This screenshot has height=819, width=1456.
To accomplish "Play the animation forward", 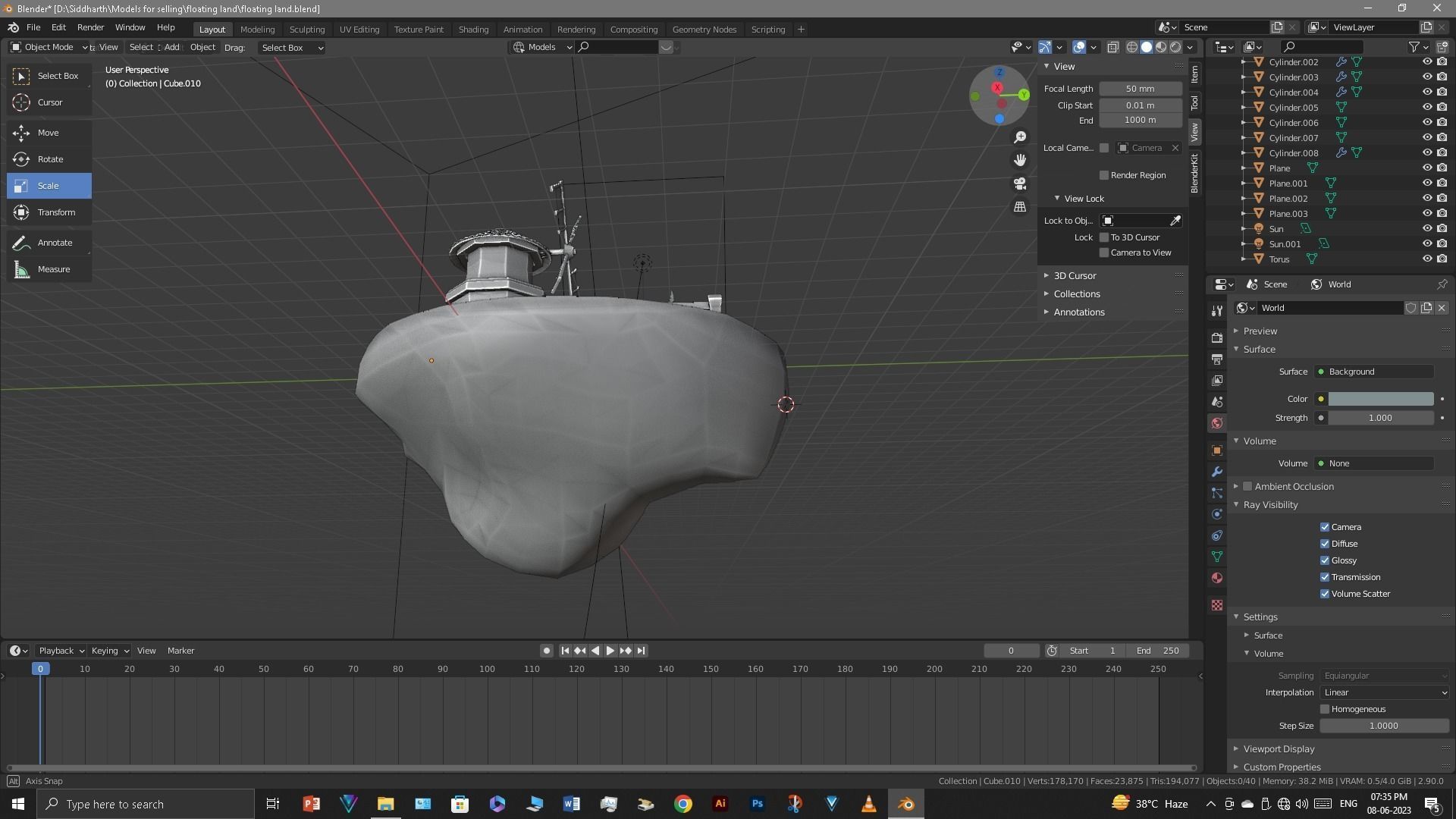I will pyautogui.click(x=610, y=651).
